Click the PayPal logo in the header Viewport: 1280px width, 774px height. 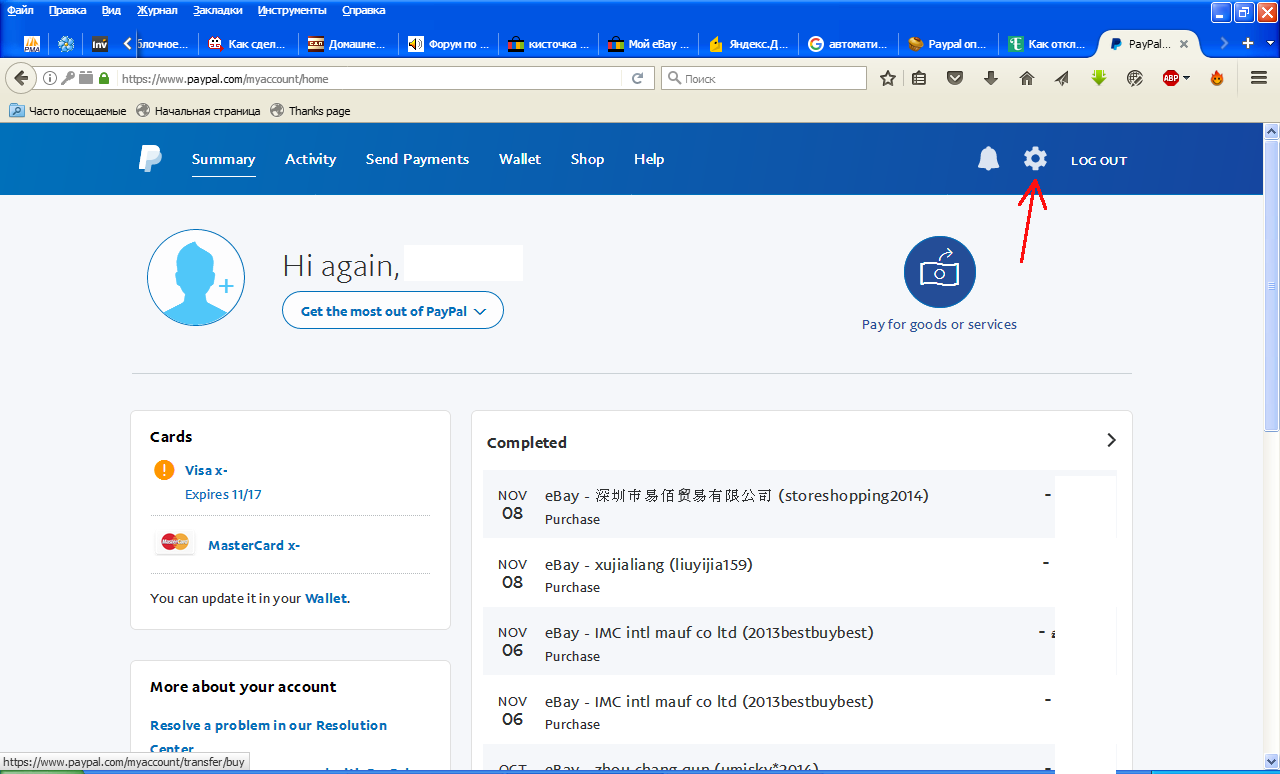(x=150, y=159)
